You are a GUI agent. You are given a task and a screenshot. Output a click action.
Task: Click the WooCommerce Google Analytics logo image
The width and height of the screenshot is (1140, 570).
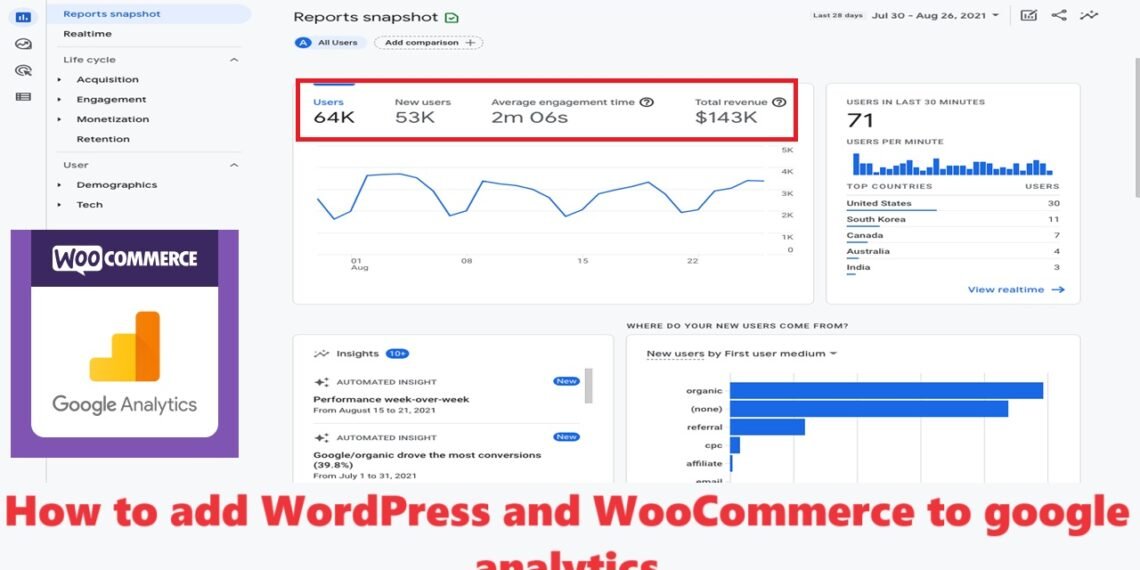[124, 343]
